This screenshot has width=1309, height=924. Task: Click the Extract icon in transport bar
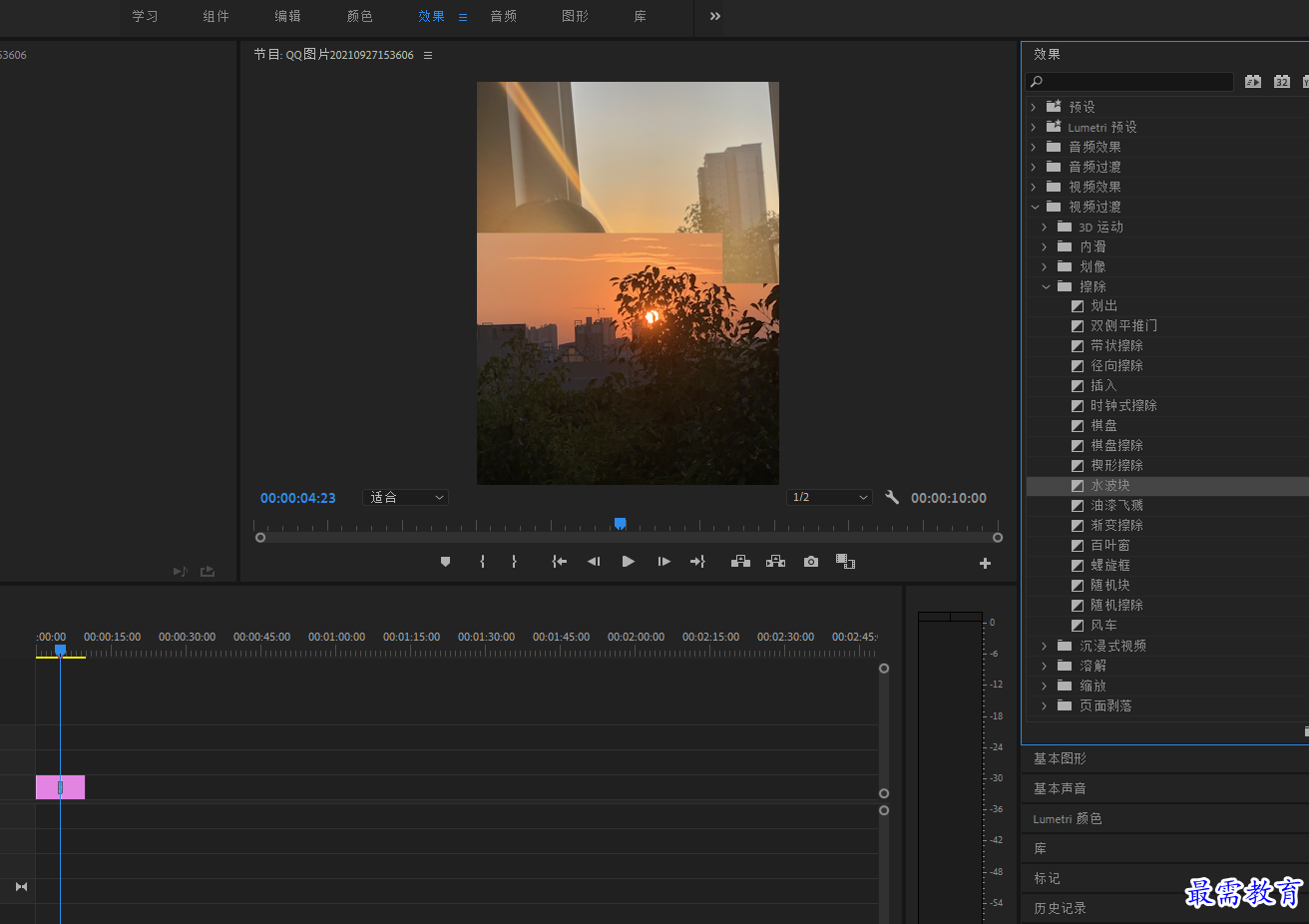(x=775, y=562)
